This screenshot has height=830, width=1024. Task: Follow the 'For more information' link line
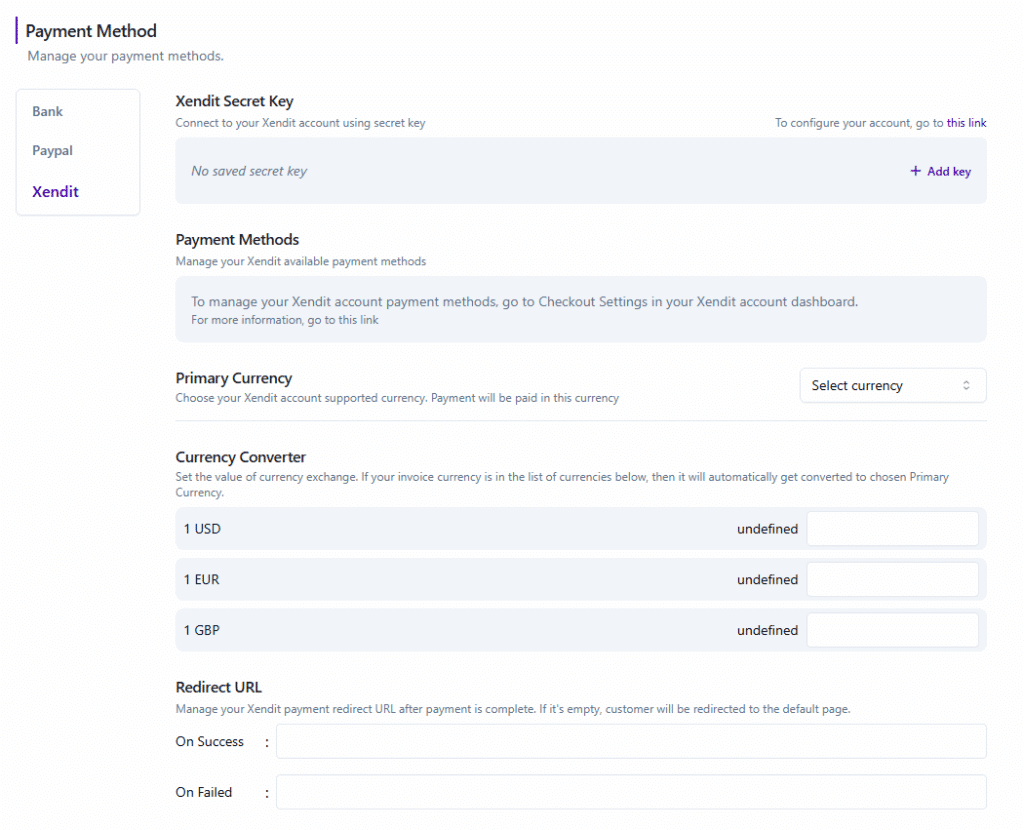pyautogui.click(x=285, y=320)
